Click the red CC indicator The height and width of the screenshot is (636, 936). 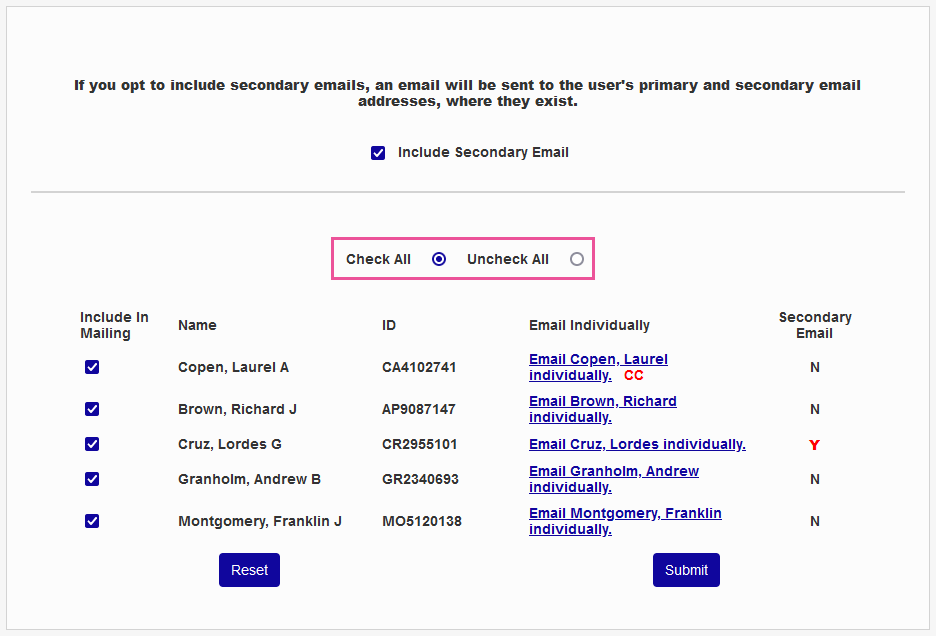pyautogui.click(x=634, y=376)
